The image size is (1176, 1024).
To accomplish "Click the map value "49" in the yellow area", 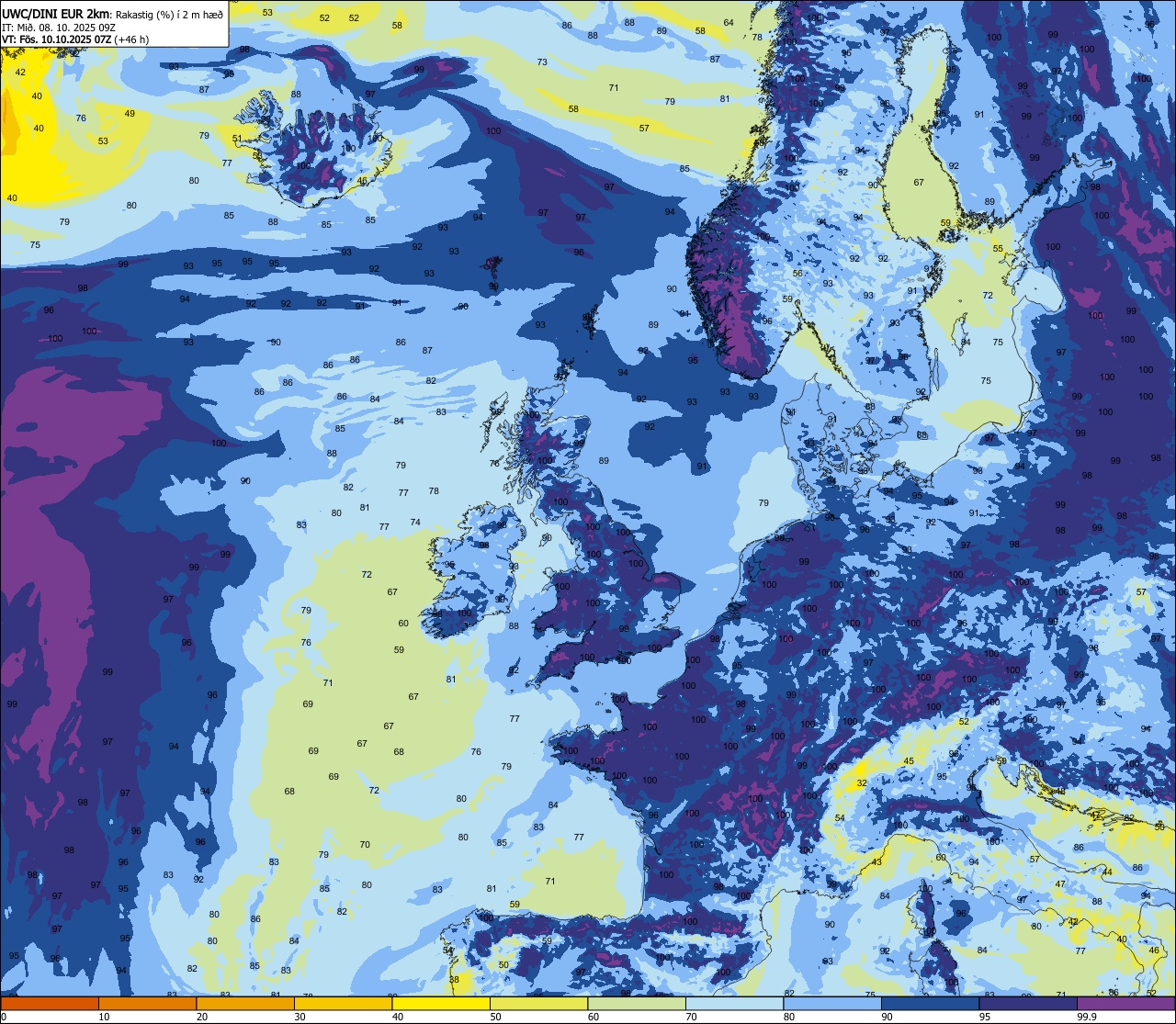I will click(130, 113).
